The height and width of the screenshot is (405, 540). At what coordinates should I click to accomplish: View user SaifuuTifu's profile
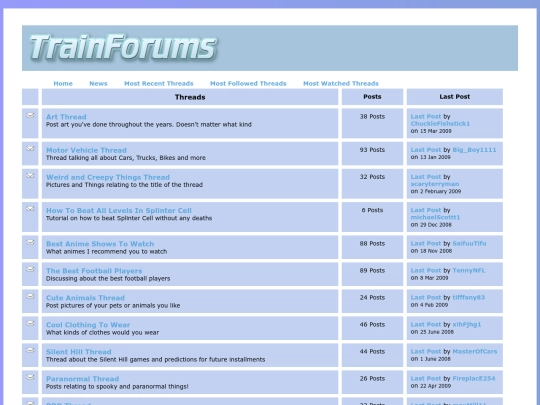pos(469,243)
